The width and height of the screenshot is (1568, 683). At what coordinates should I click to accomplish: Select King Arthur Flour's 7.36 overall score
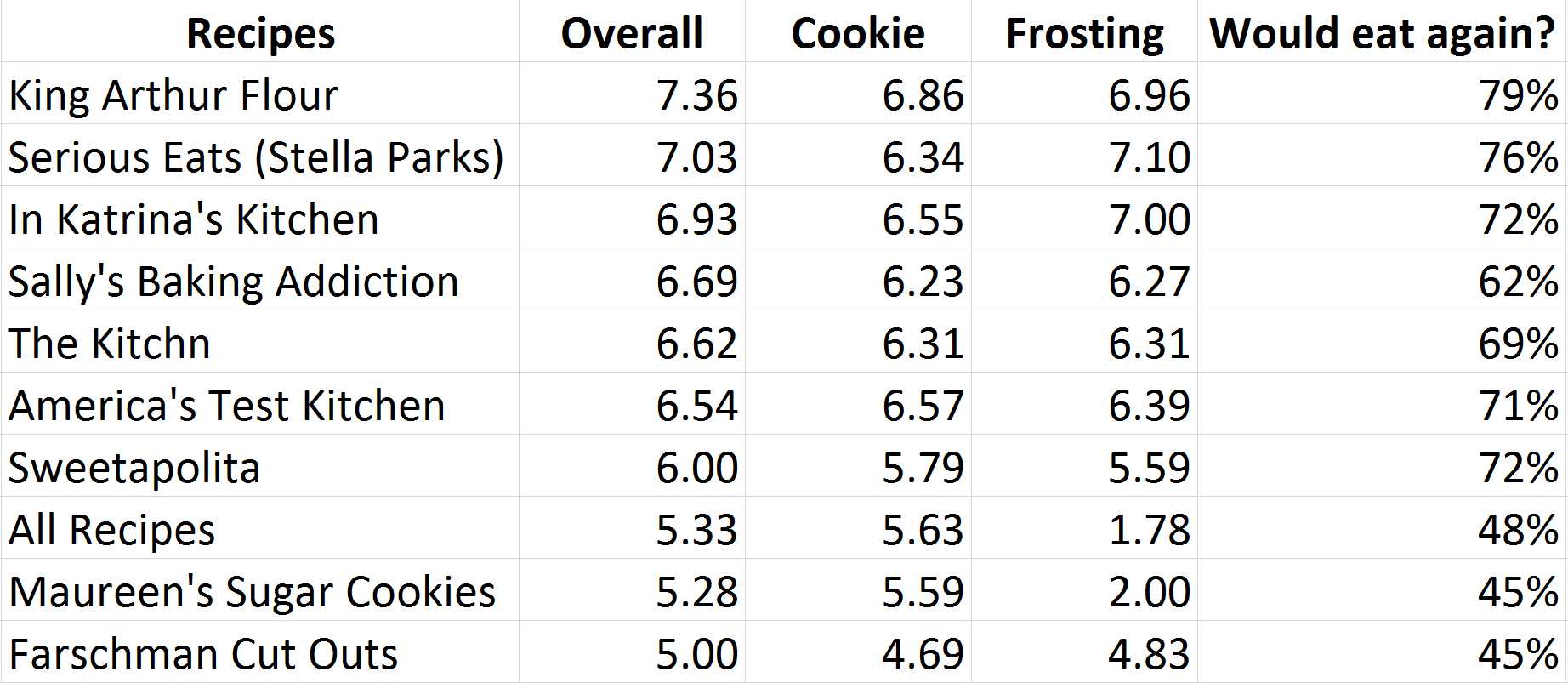tap(632, 94)
